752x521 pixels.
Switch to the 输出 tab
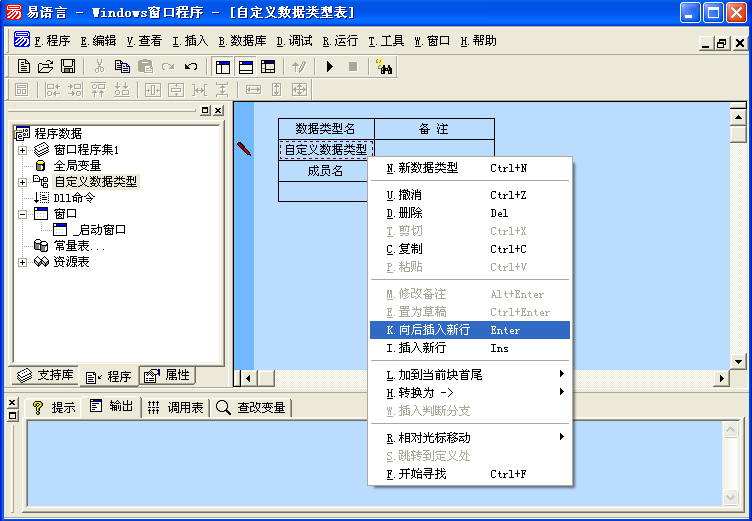[x=112, y=406]
